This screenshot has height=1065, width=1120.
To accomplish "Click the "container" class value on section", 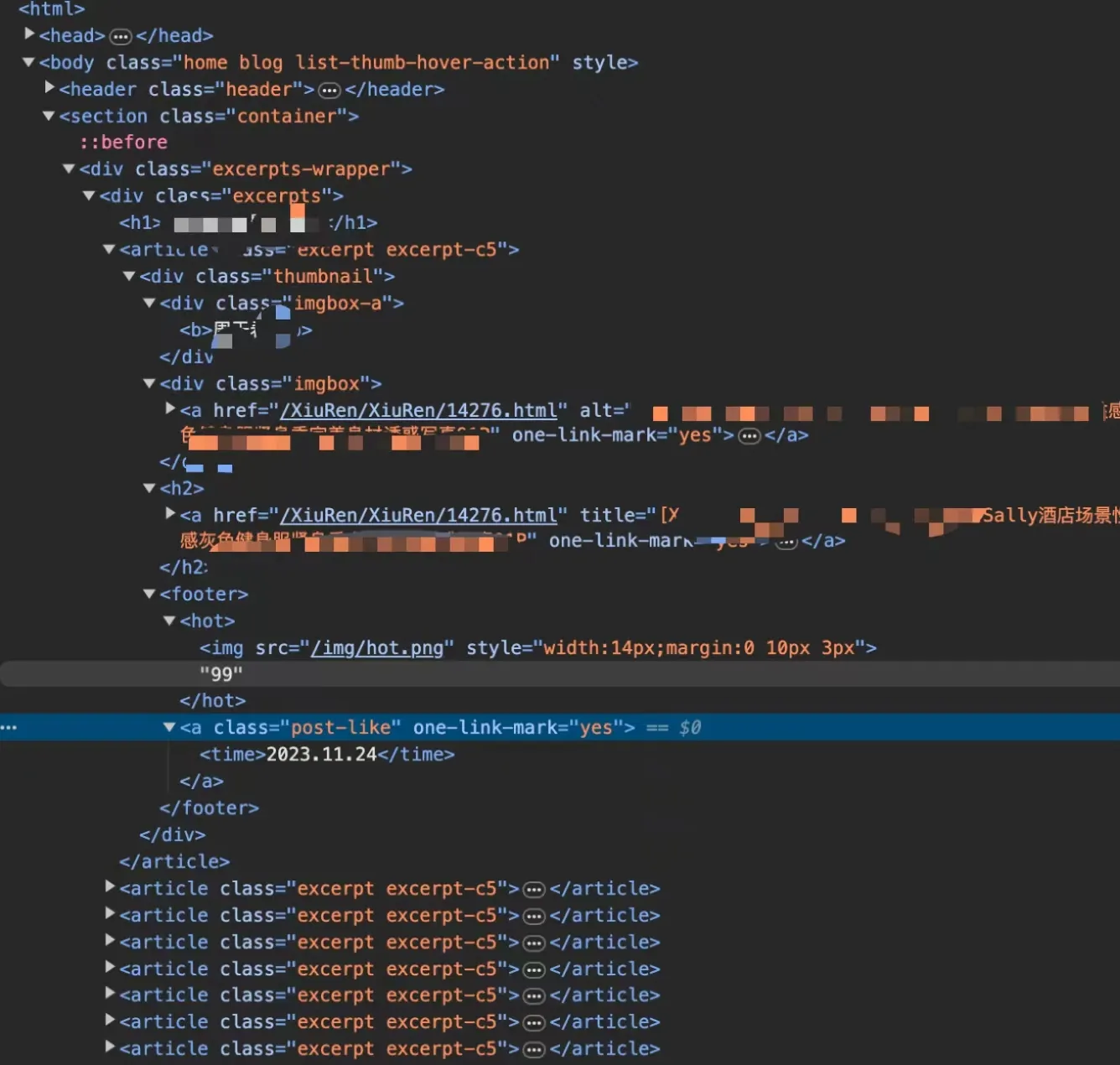I will pyautogui.click(x=287, y=116).
